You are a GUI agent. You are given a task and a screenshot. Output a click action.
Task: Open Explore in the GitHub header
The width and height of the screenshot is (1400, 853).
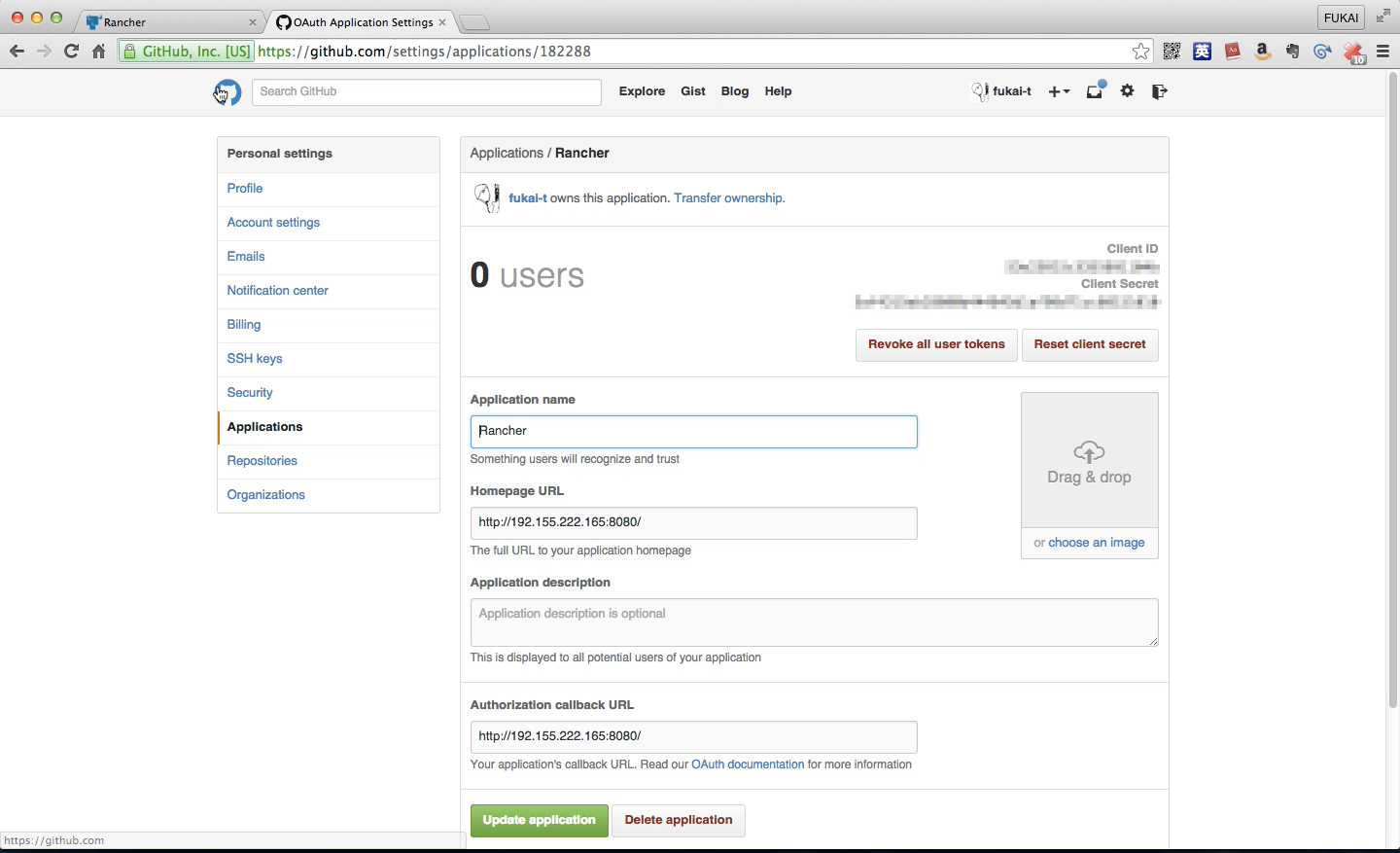642,91
